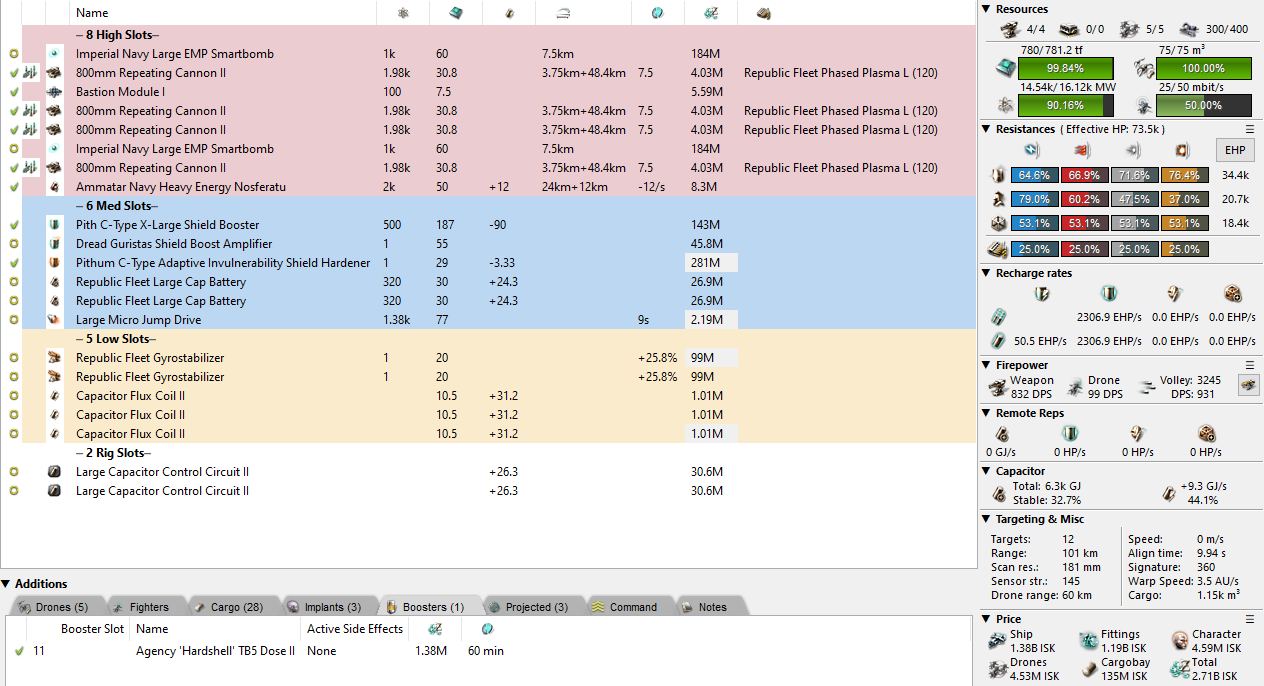Viewport: 1264px width, 686px height.
Task: Click the Firepower panel's weapon toggle icon button
Action: pos(1248,385)
